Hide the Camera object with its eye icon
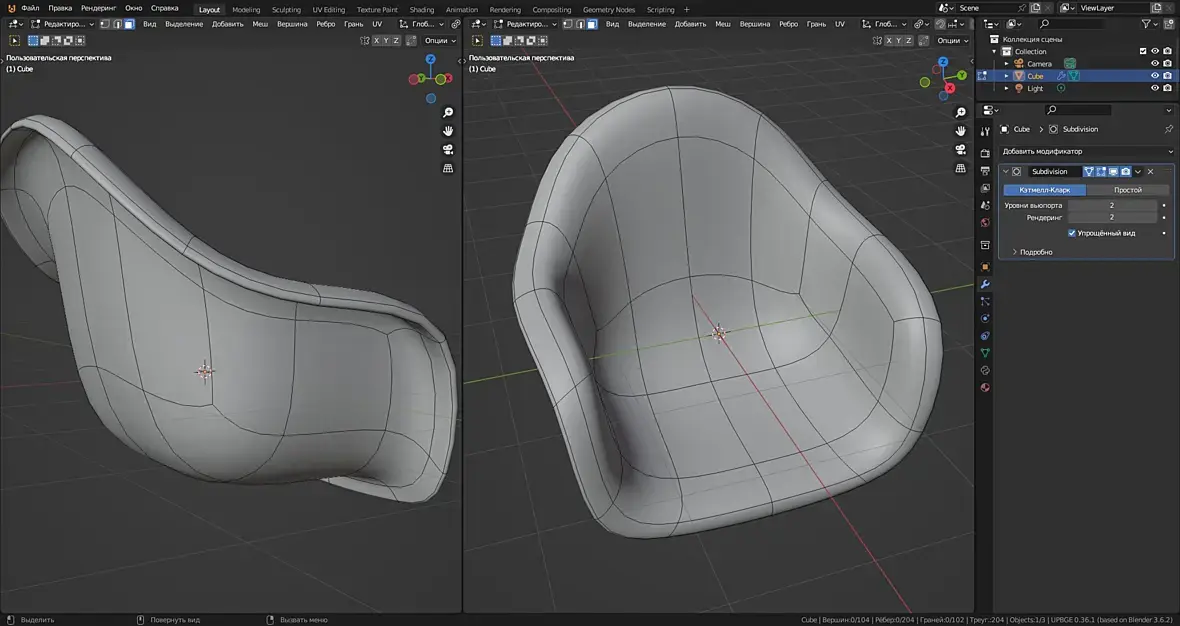This screenshot has height=626, width=1180. pos(1154,63)
